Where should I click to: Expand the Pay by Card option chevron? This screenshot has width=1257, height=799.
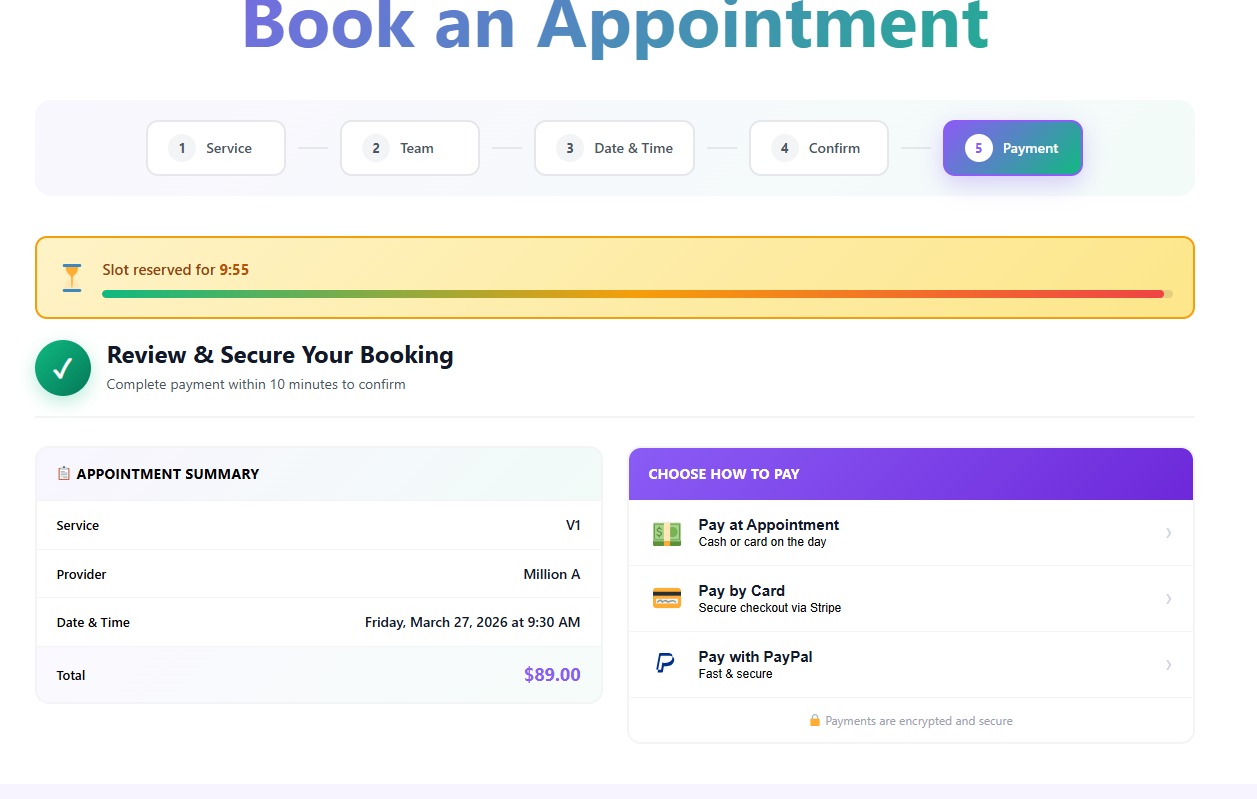(x=1168, y=598)
